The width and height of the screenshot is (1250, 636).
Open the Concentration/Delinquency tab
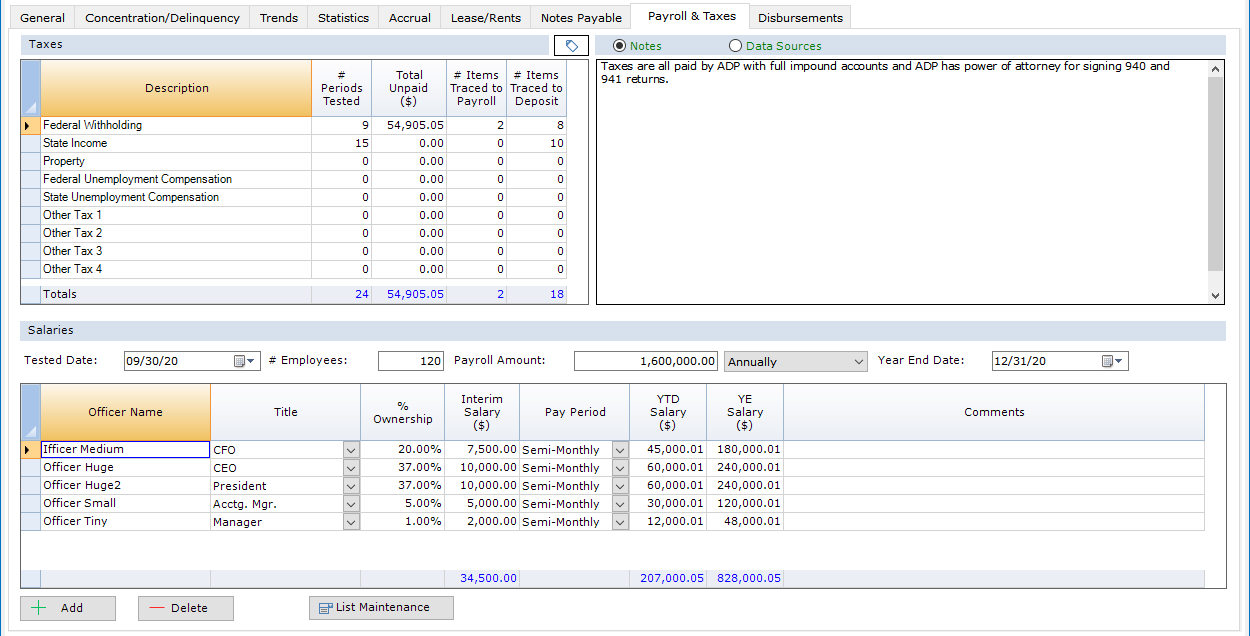point(162,18)
